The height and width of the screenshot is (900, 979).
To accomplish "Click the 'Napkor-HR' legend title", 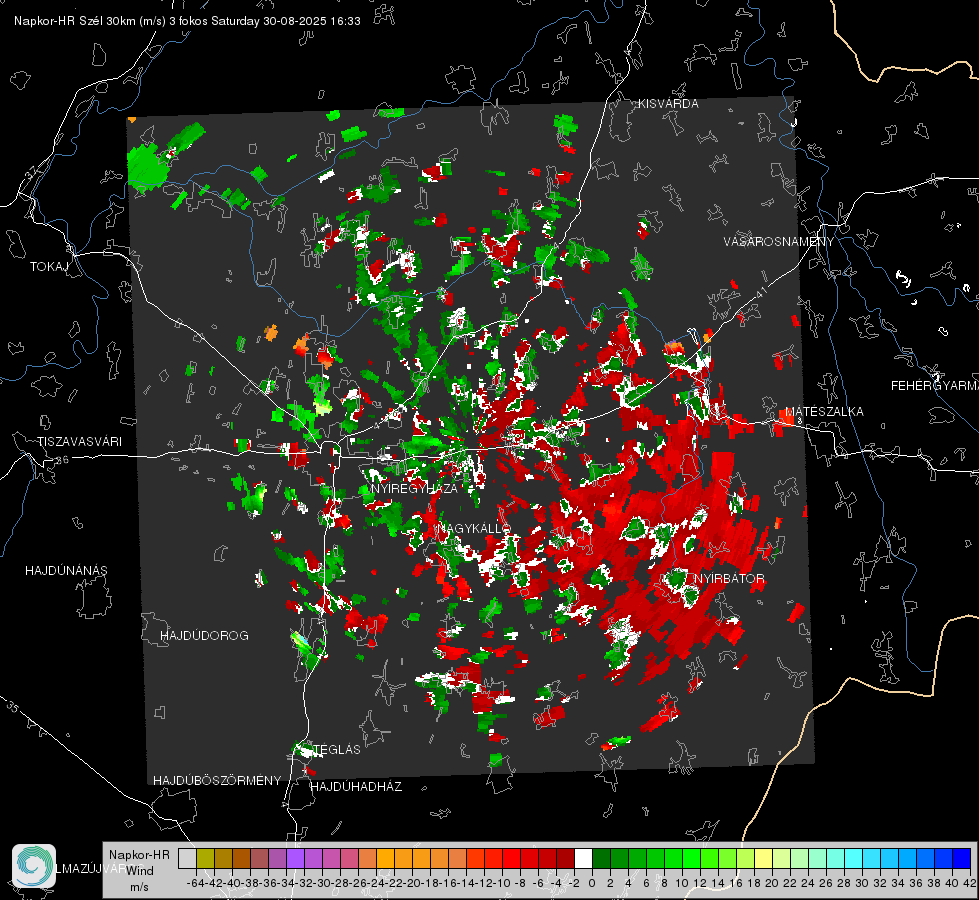I will point(139,855).
